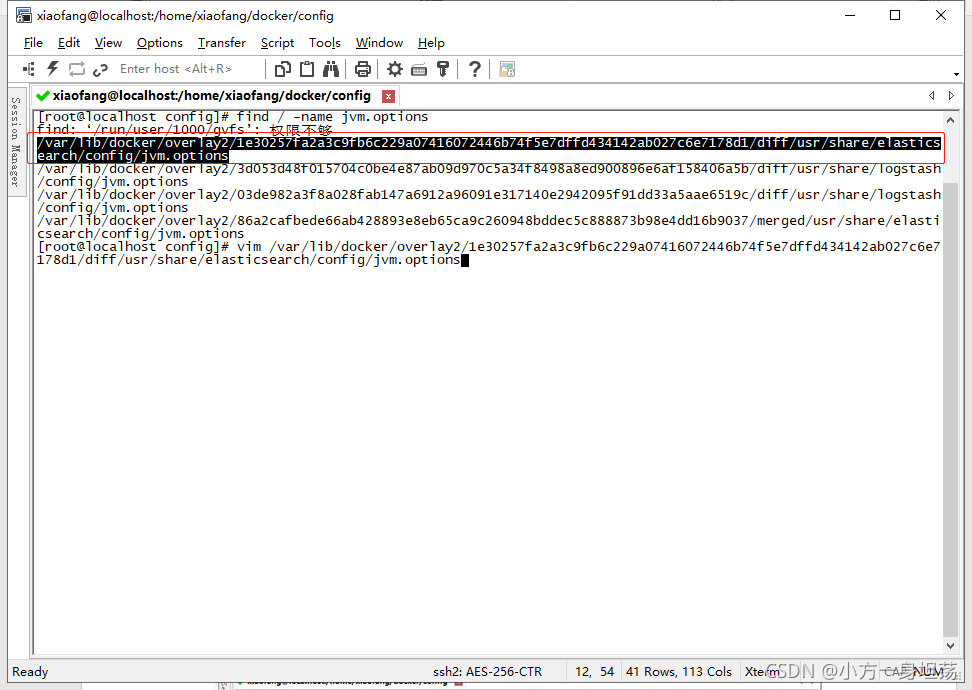Open the Script menu
The height and width of the screenshot is (690, 972).
point(277,43)
